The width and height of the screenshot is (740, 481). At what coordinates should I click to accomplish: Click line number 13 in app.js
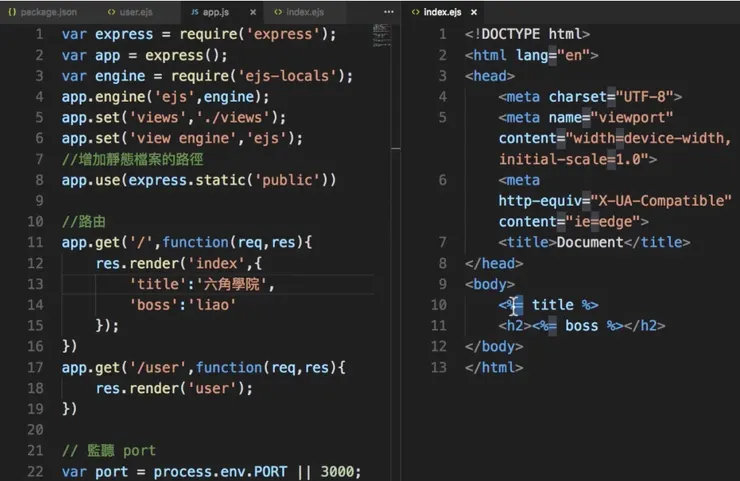[x=35, y=284]
